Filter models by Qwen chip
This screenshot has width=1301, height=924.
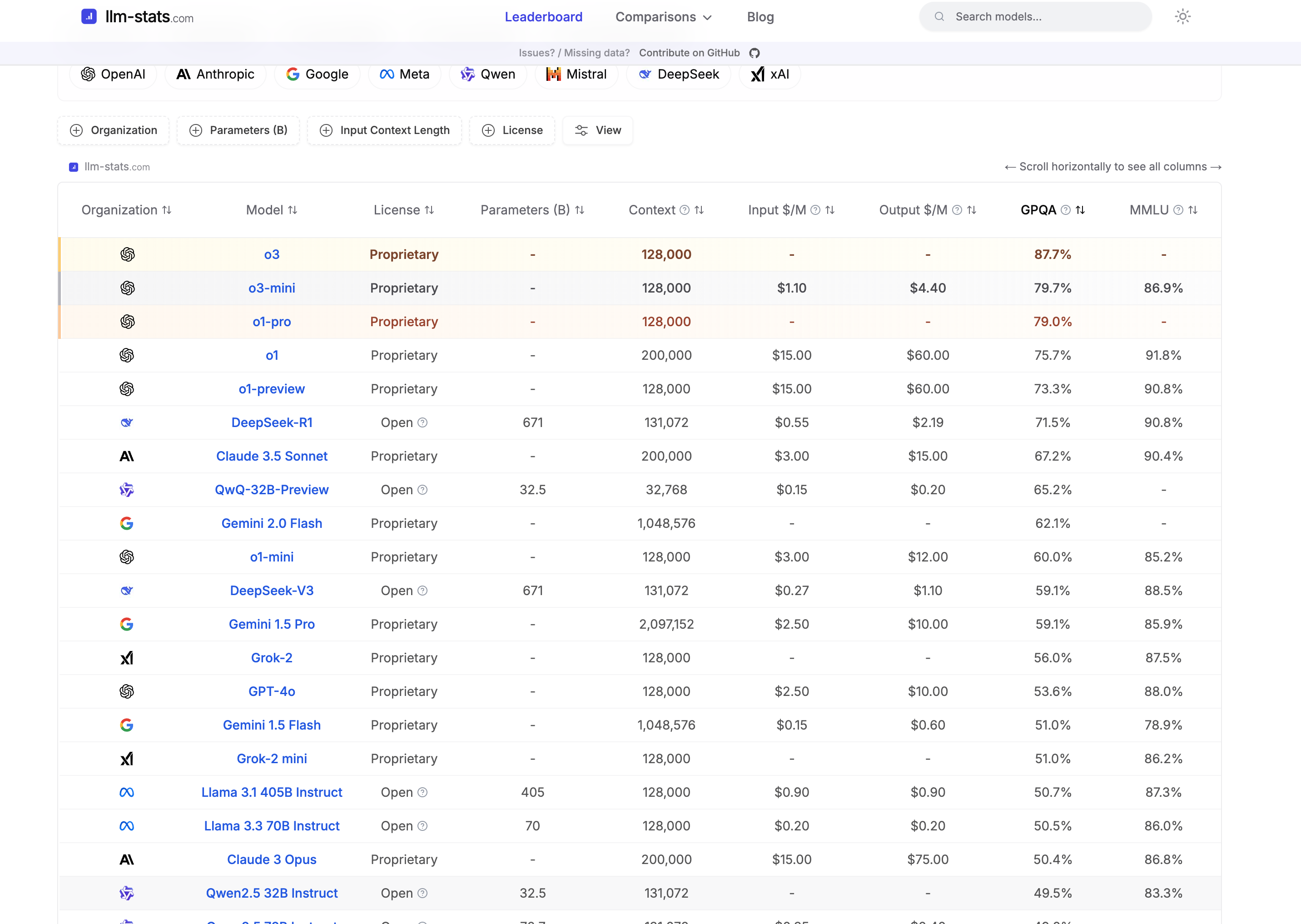pyautogui.click(x=488, y=75)
